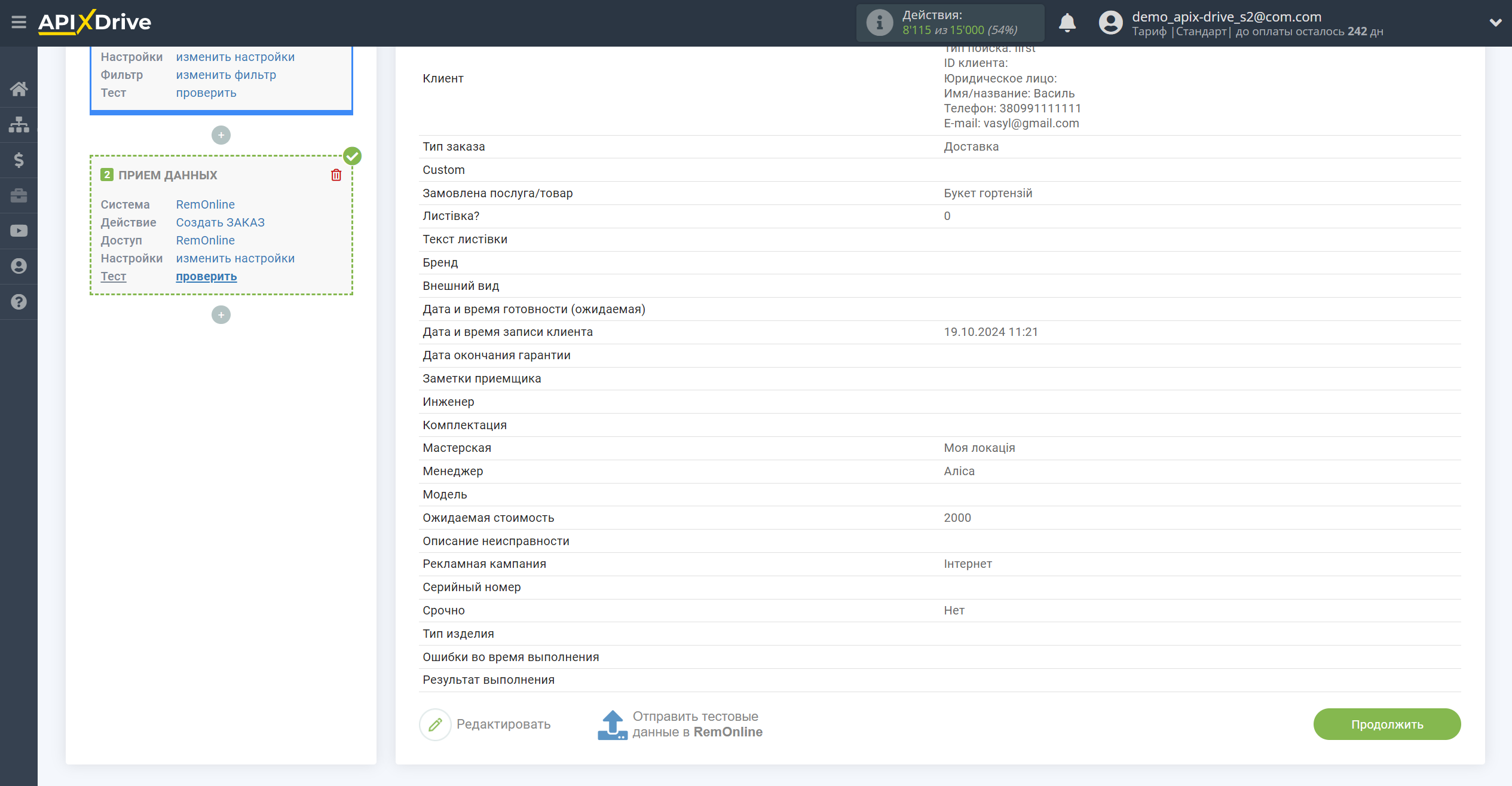Click the account email demo_apix-drive_s2@com.com
Screen dimensions: 1512x786
pyautogui.click(x=1226, y=17)
